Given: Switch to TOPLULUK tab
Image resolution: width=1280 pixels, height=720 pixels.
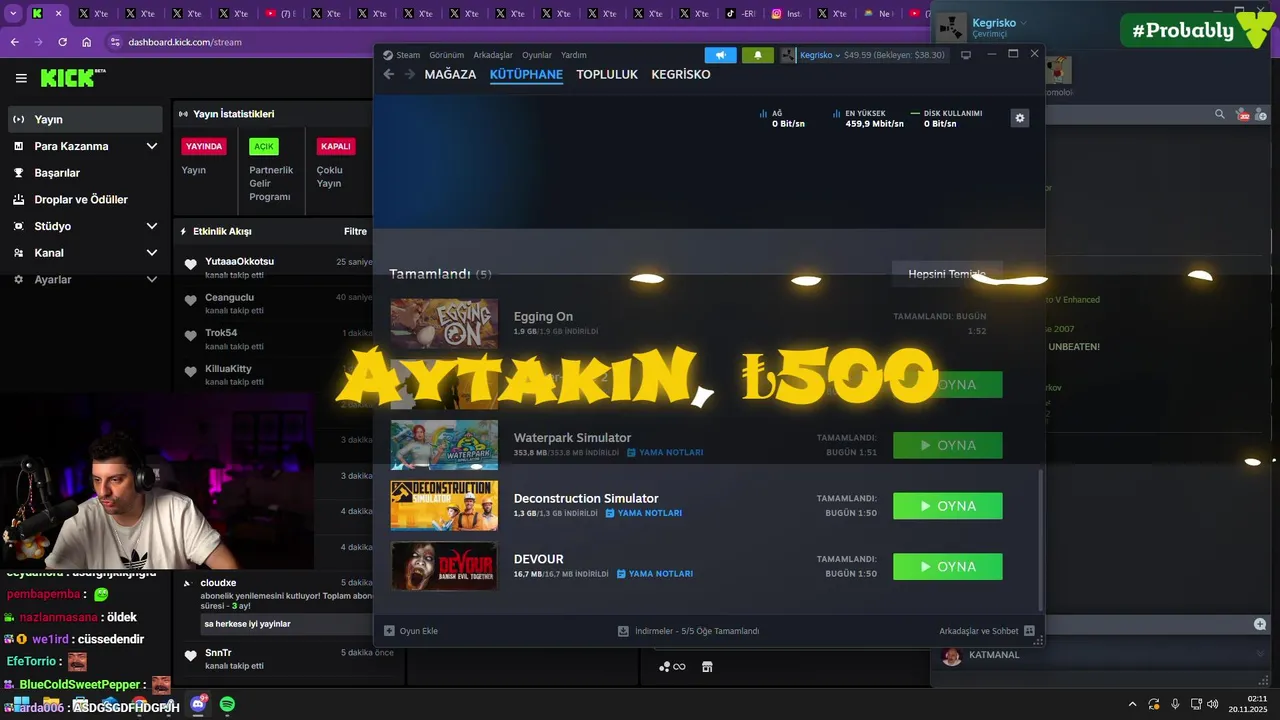Looking at the screenshot, I should pyautogui.click(x=607, y=74).
